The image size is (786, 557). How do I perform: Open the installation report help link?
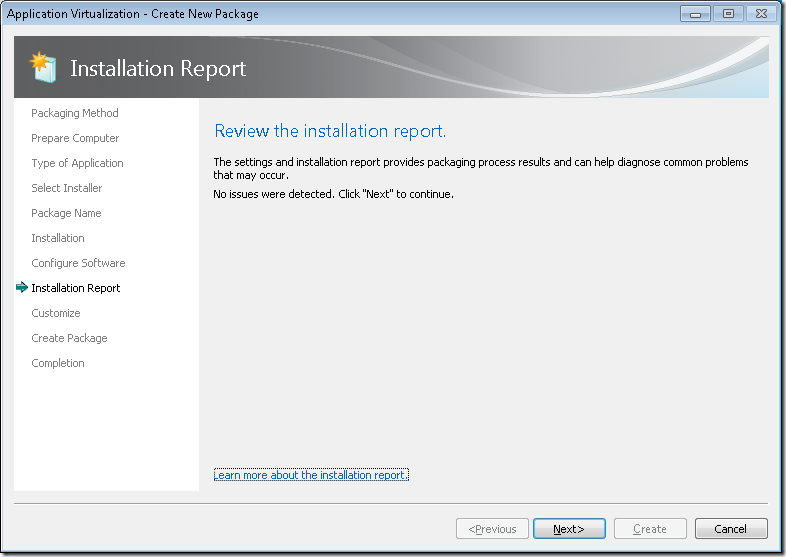point(311,474)
